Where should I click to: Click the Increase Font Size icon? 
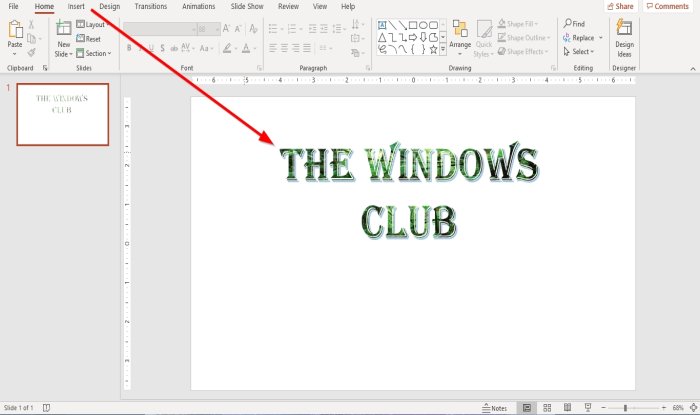click(226, 29)
